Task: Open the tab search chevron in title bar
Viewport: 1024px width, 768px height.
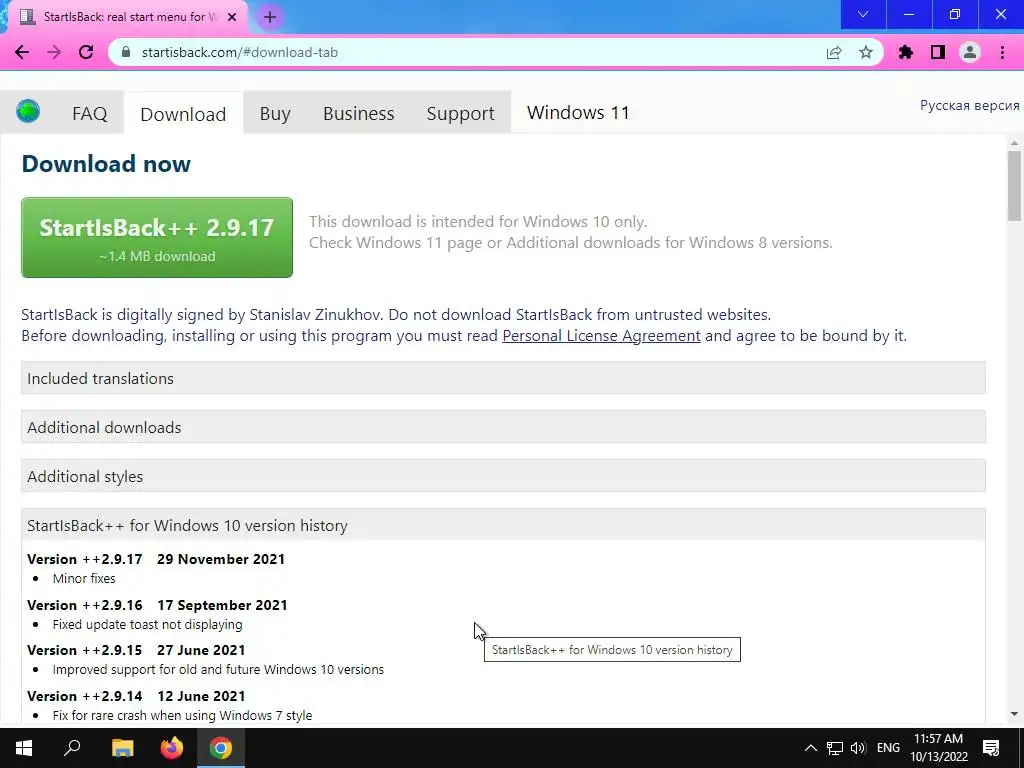Action: [x=863, y=14]
